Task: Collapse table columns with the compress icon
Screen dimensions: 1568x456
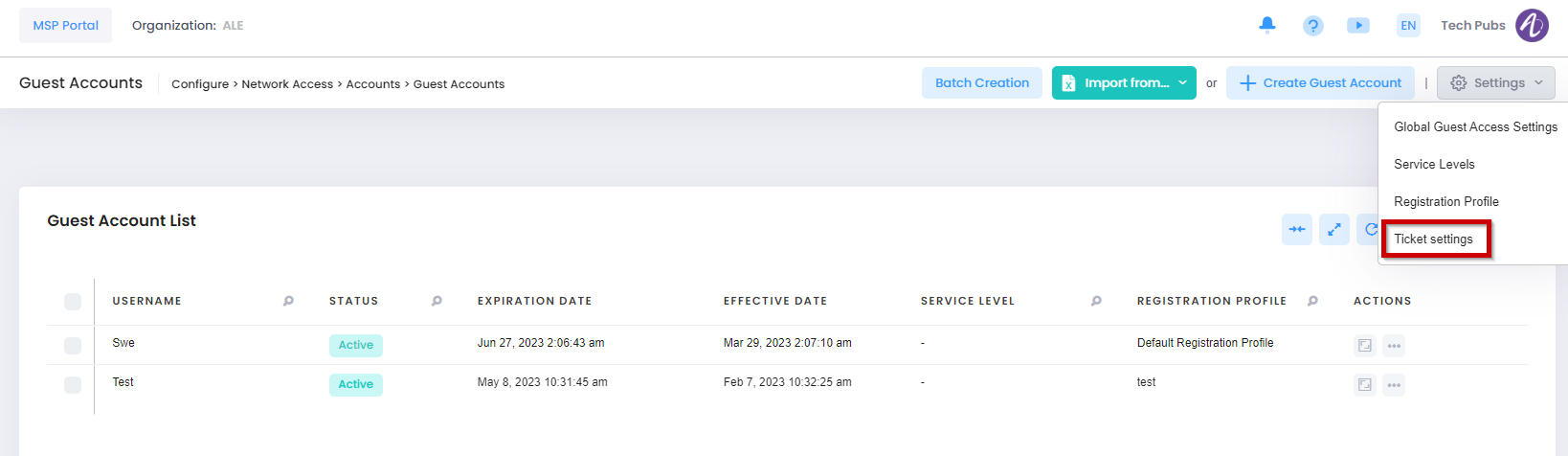Action: pyautogui.click(x=1296, y=230)
